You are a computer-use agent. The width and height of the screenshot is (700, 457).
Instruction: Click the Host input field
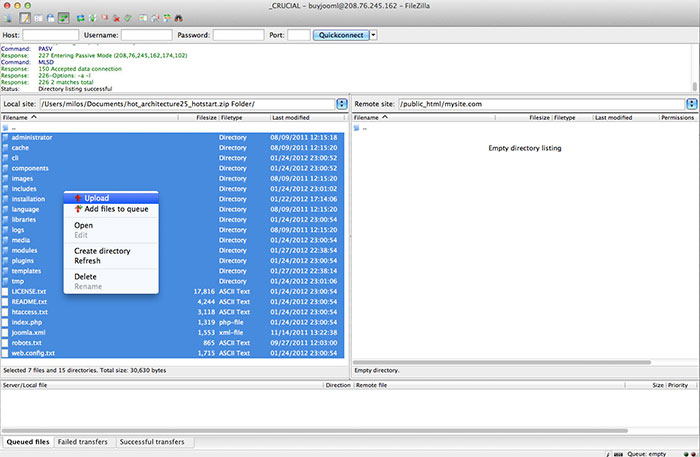click(x=50, y=35)
